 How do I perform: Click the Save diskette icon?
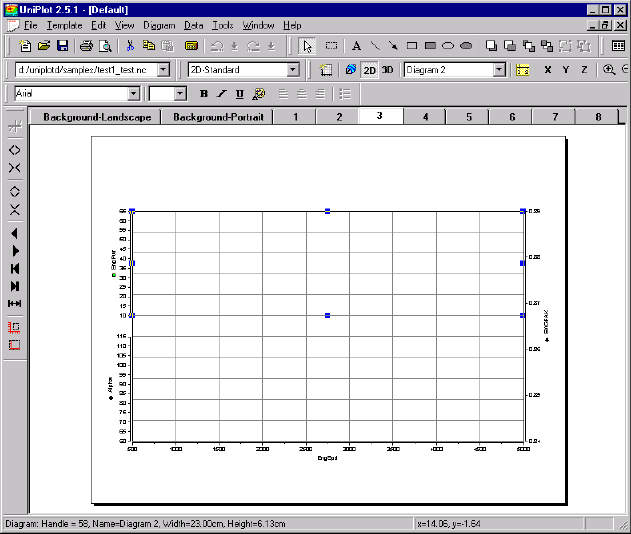[x=62, y=46]
